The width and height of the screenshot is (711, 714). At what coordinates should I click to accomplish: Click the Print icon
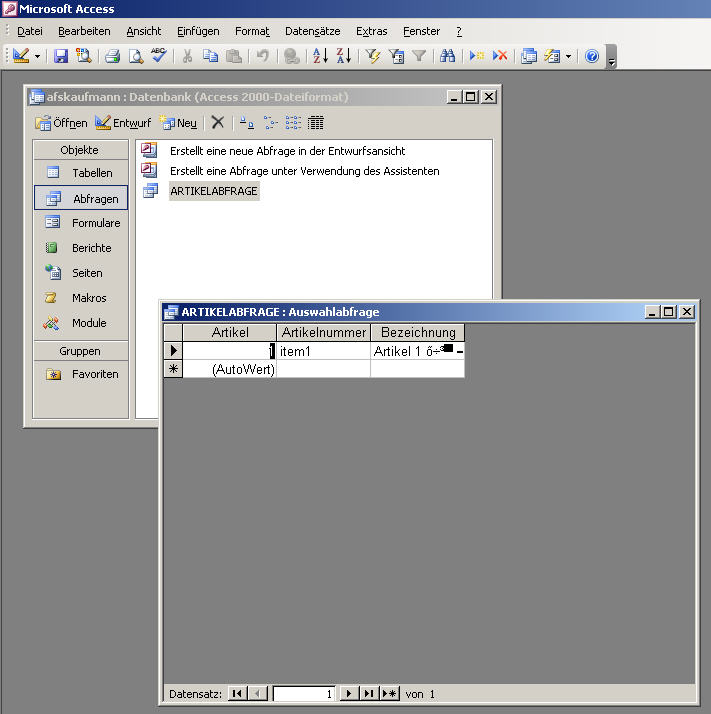(112, 56)
